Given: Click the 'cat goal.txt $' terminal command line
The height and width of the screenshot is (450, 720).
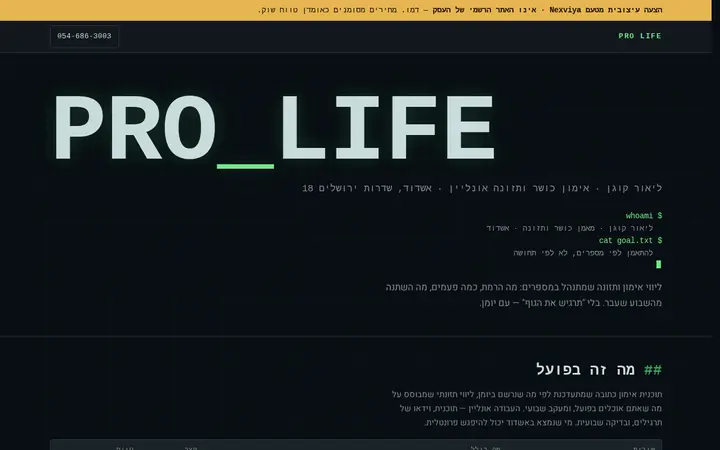Looking at the screenshot, I should (x=630, y=241).
